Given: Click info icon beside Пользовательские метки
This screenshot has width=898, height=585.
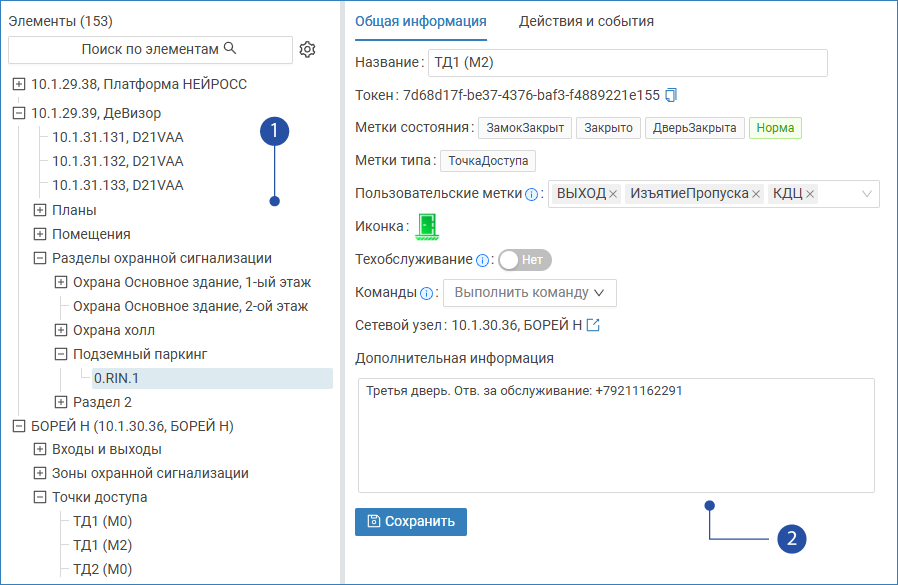Looking at the screenshot, I should tap(532, 194).
